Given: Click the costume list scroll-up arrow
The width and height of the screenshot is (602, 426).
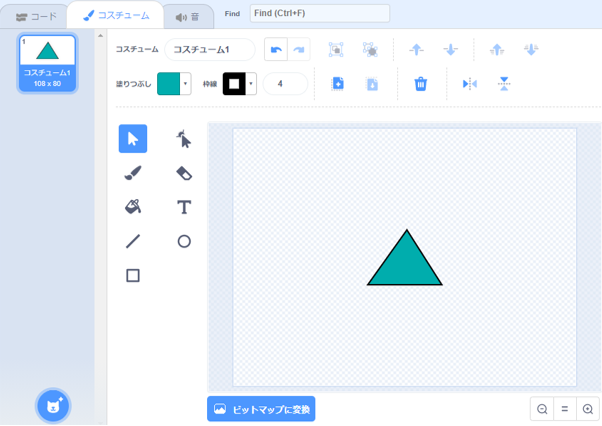Looking at the screenshot, I should click(101, 36).
